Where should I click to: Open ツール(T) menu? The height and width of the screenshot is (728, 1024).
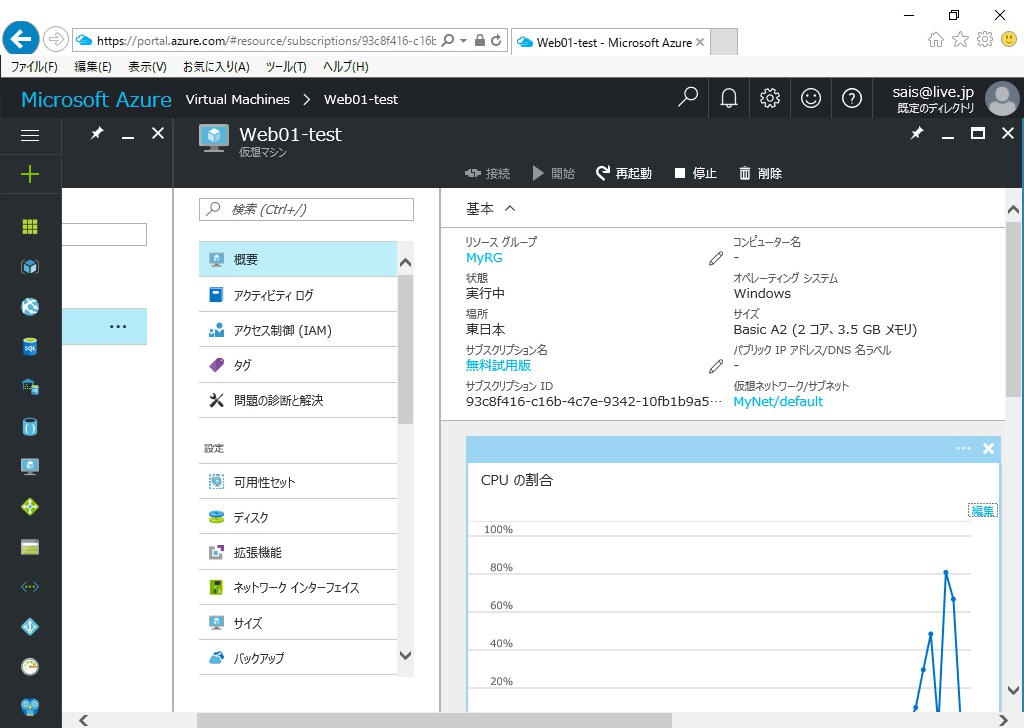pyautogui.click(x=286, y=67)
